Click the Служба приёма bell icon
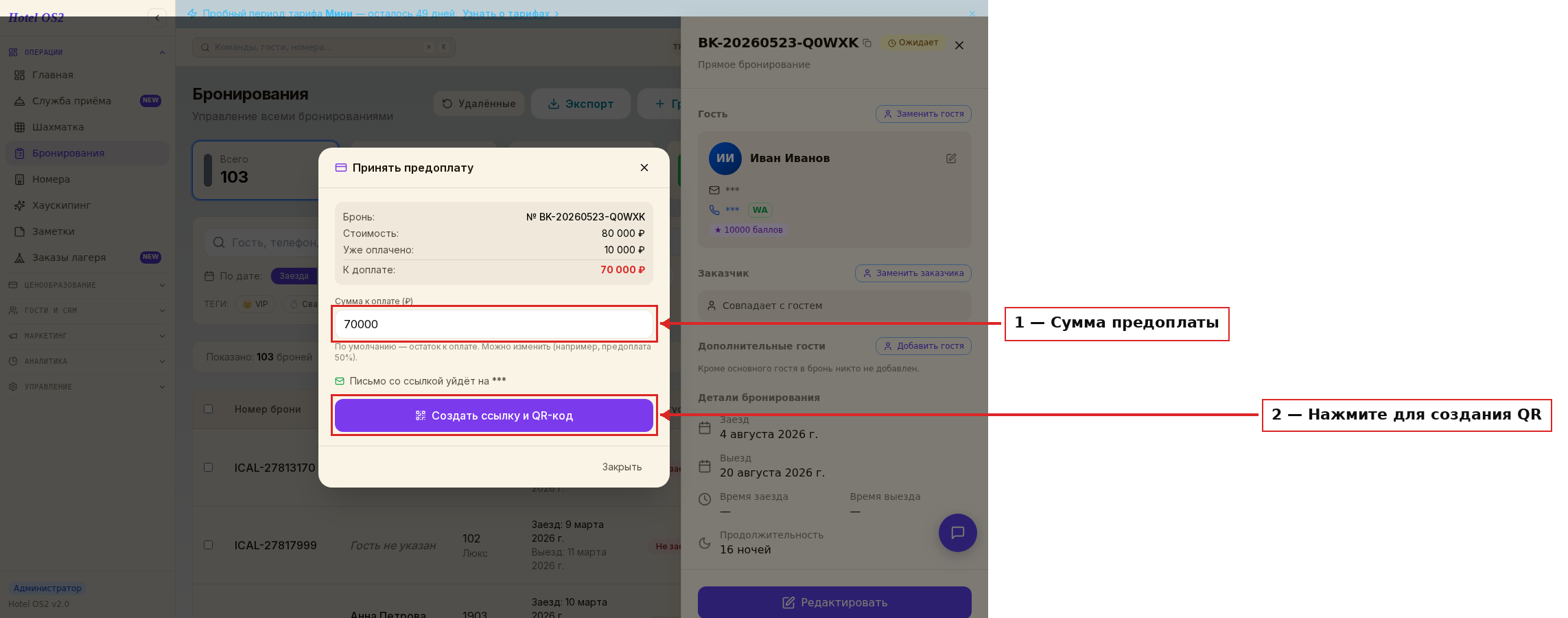The width and height of the screenshot is (1568, 618). [x=19, y=101]
